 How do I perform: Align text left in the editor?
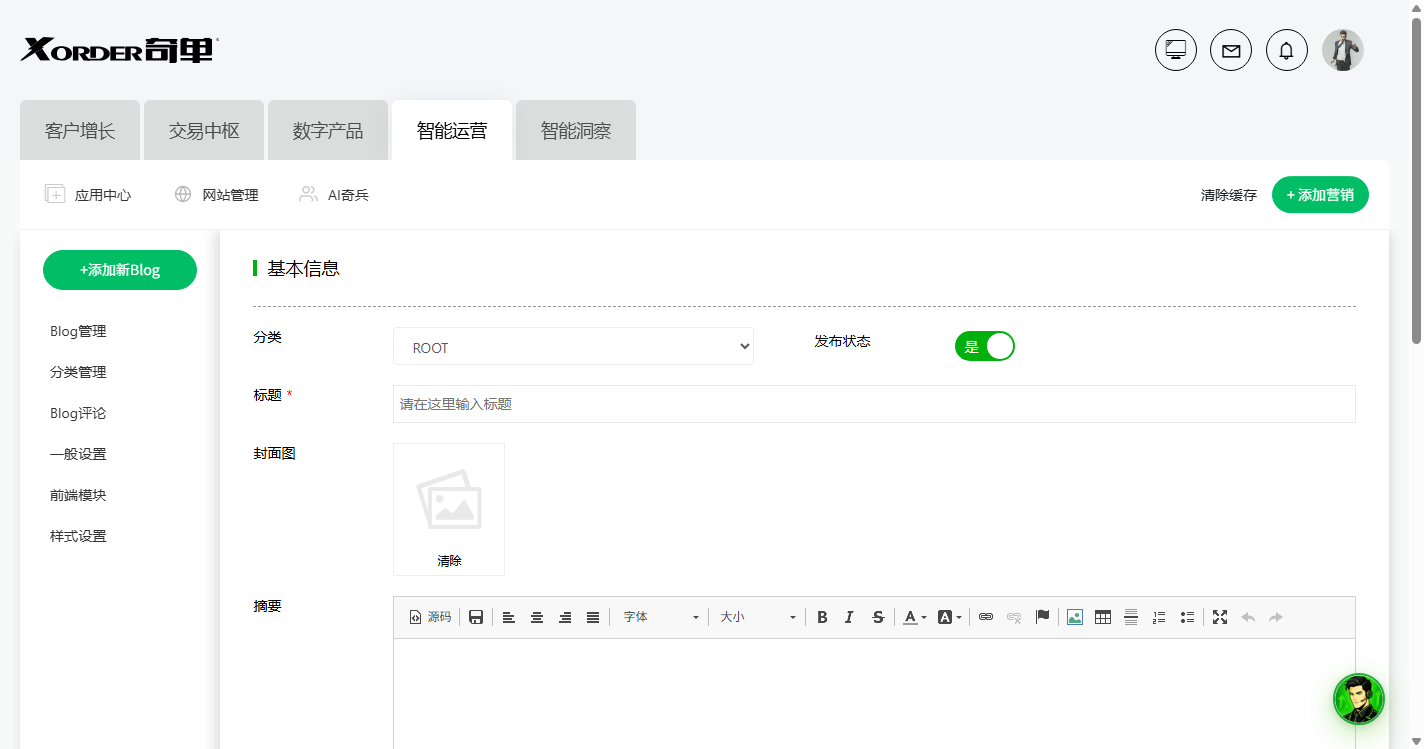tap(509, 617)
